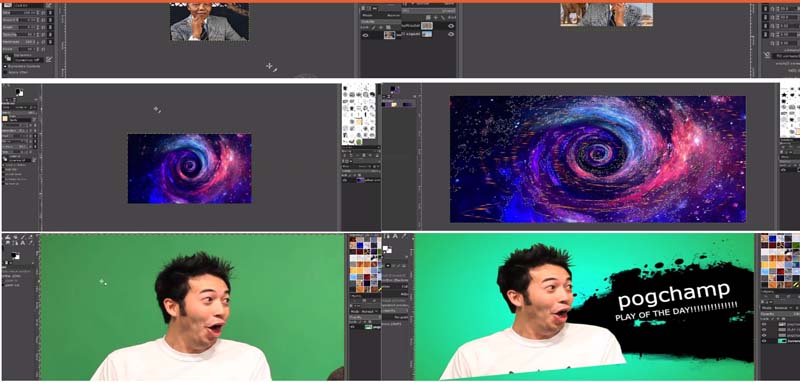Viewport: 800px width, 382px height.
Task: Click the large galaxy canvas in middle-right window
Action: tap(597, 159)
